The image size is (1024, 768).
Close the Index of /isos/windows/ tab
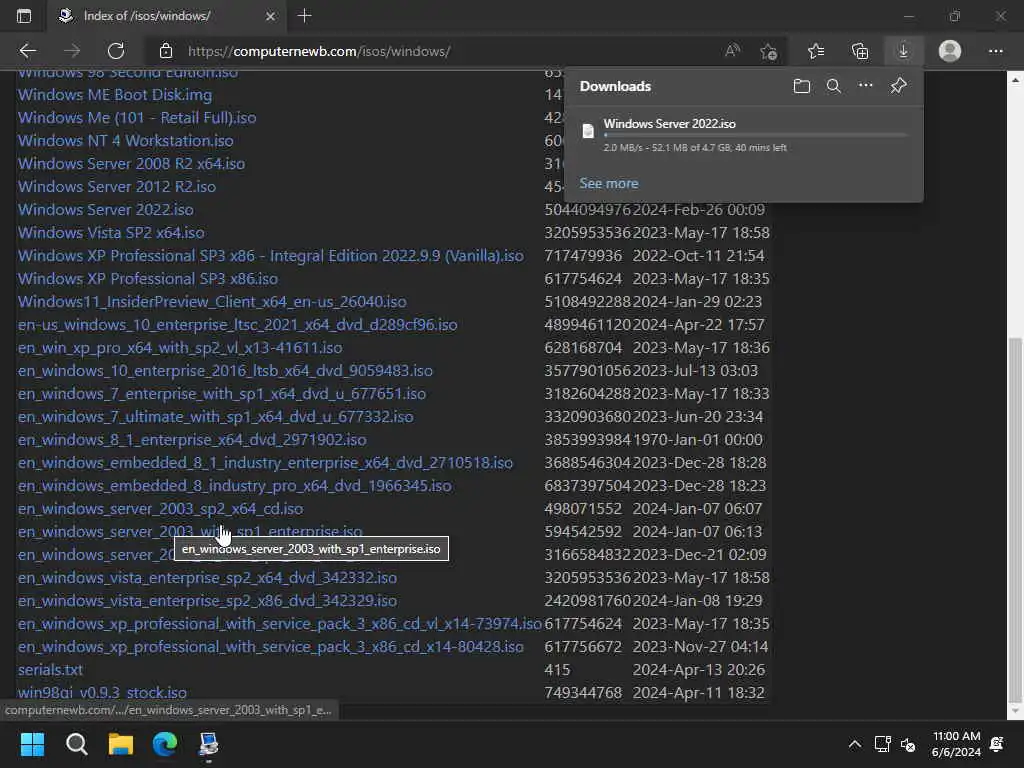[x=270, y=16]
